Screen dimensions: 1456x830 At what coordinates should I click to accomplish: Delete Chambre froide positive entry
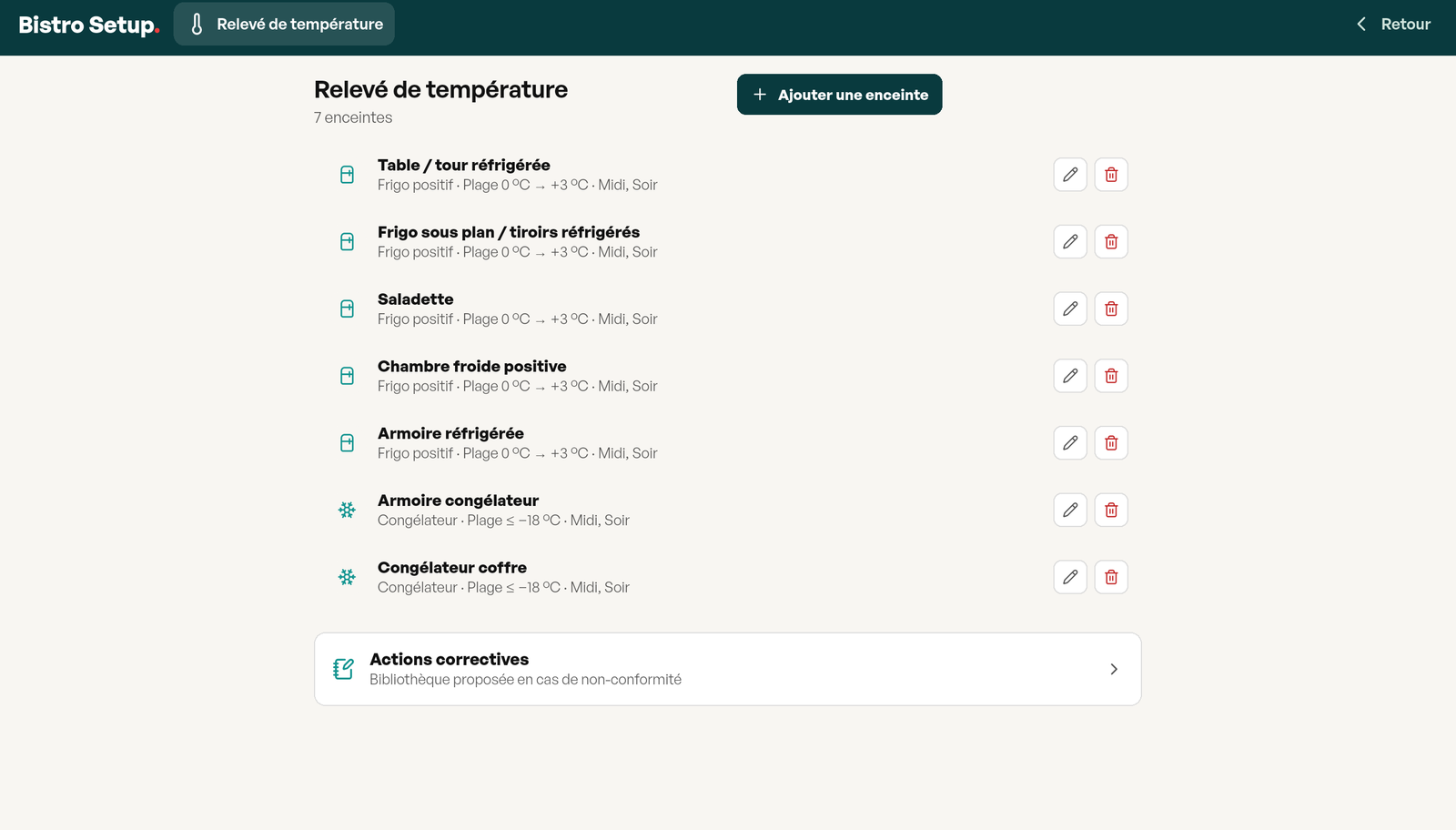(x=1111, y=376)
